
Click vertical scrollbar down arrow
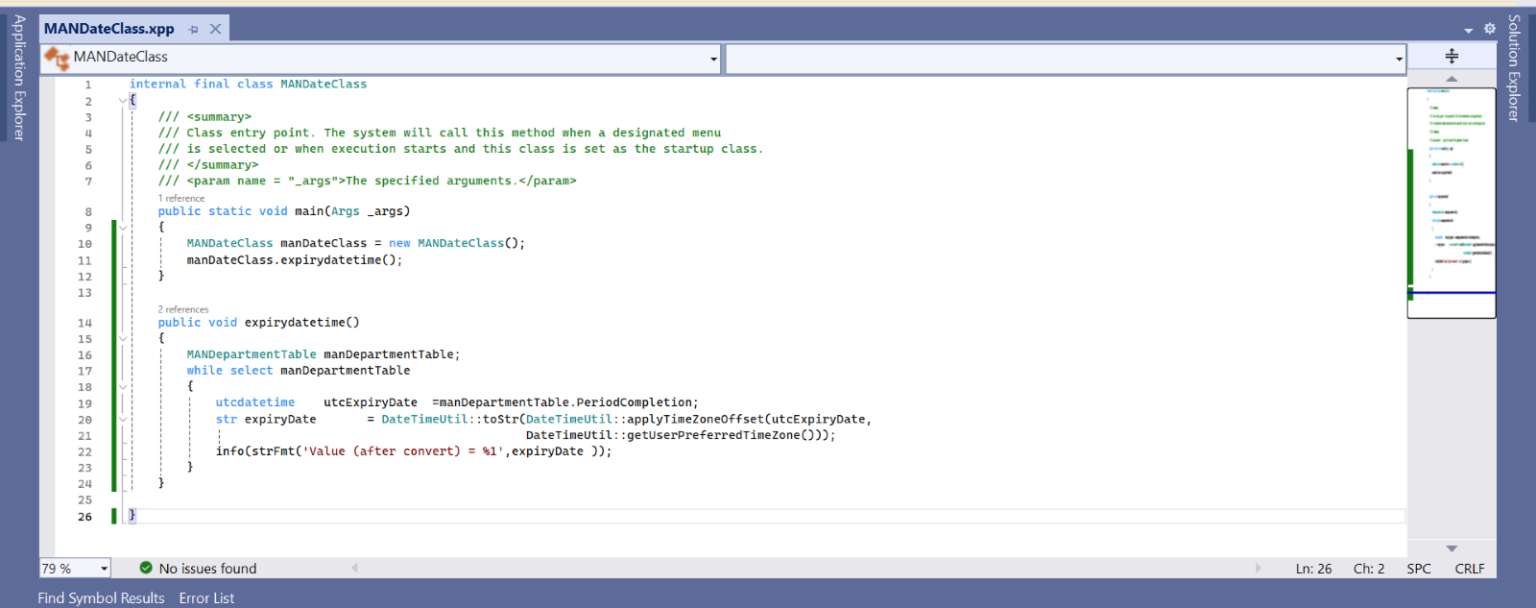[1451, 548]
